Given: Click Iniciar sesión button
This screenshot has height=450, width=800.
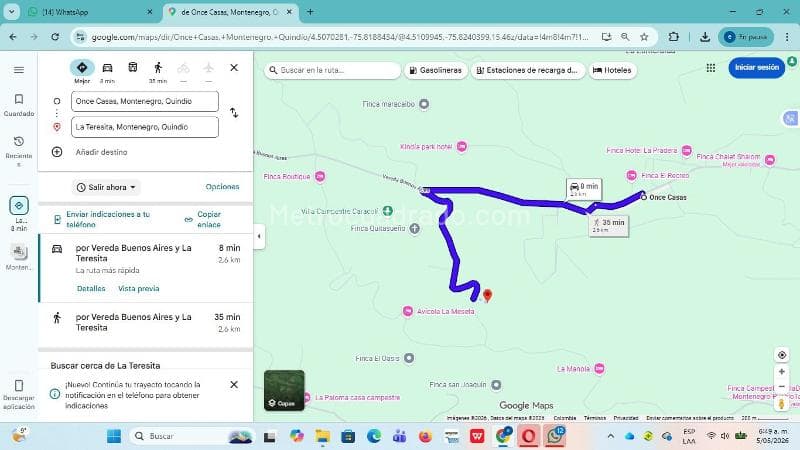Looking at the screenshot, I should pos(757,67).
